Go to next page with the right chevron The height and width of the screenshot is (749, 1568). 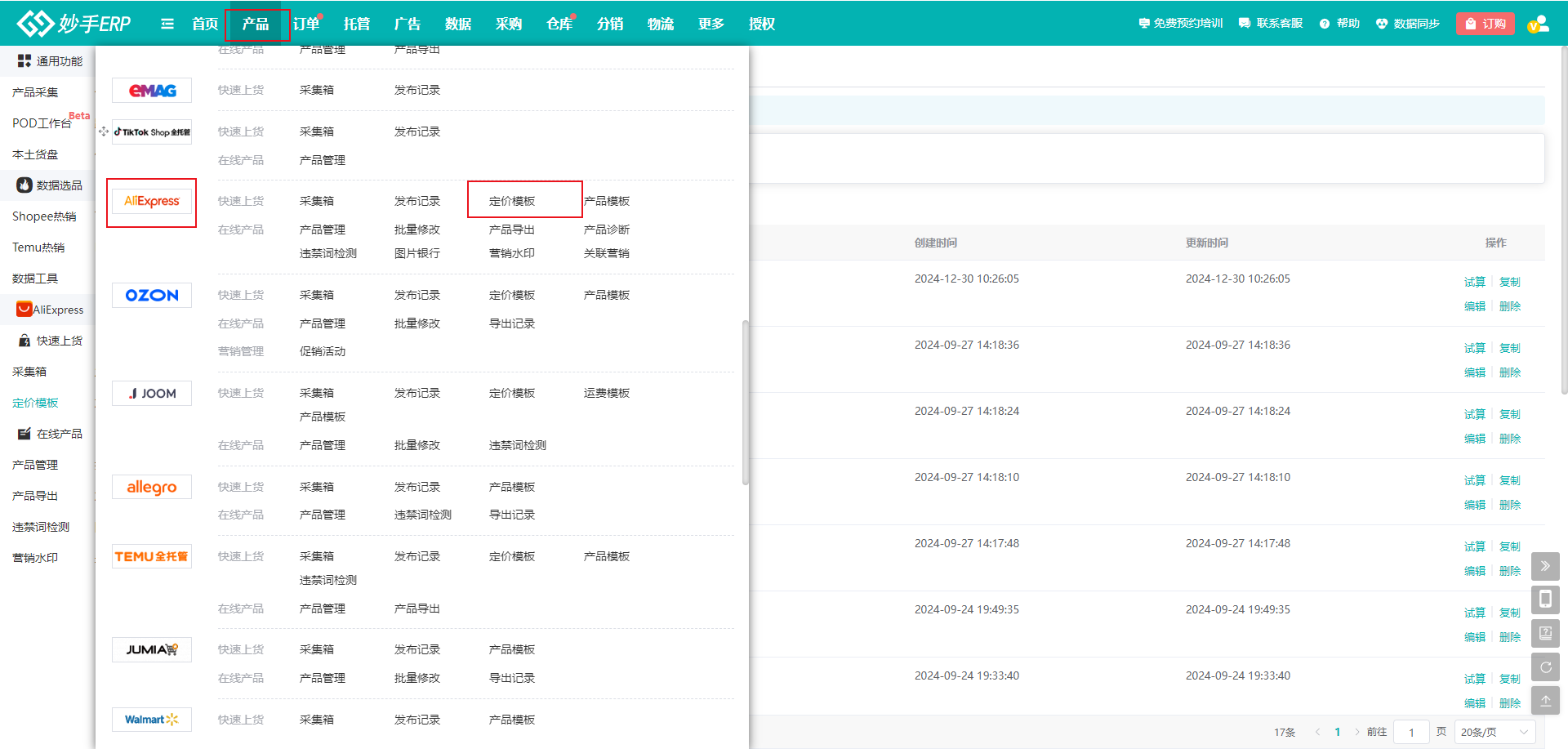1356,732
